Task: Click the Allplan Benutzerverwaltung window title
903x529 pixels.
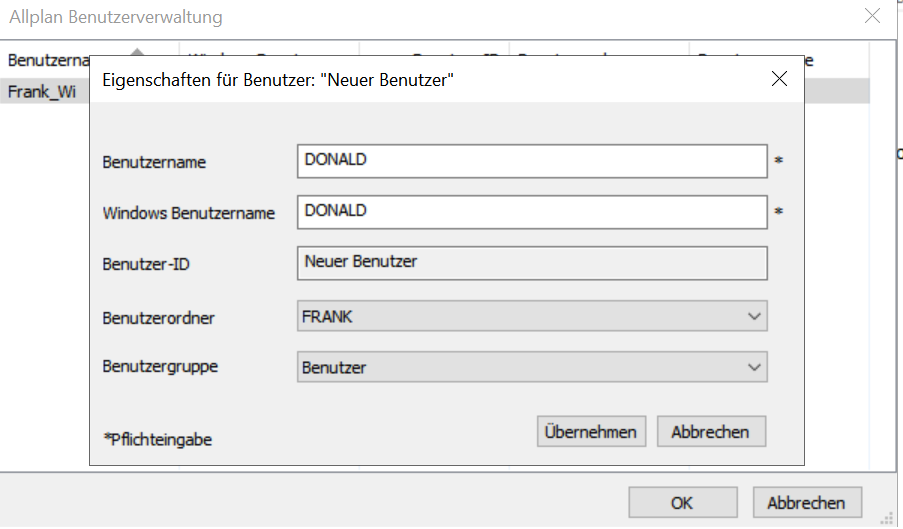Action: (x=116, y=17)
